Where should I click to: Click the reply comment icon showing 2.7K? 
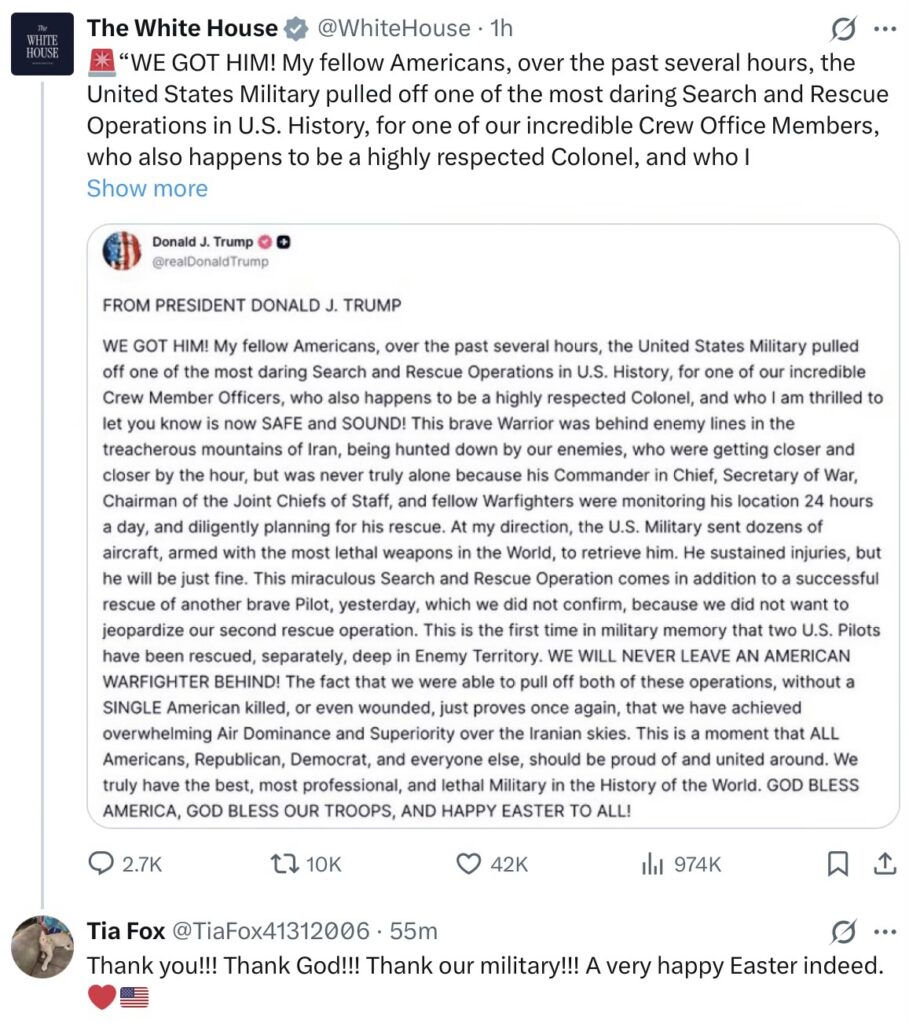tap(101, 864)
